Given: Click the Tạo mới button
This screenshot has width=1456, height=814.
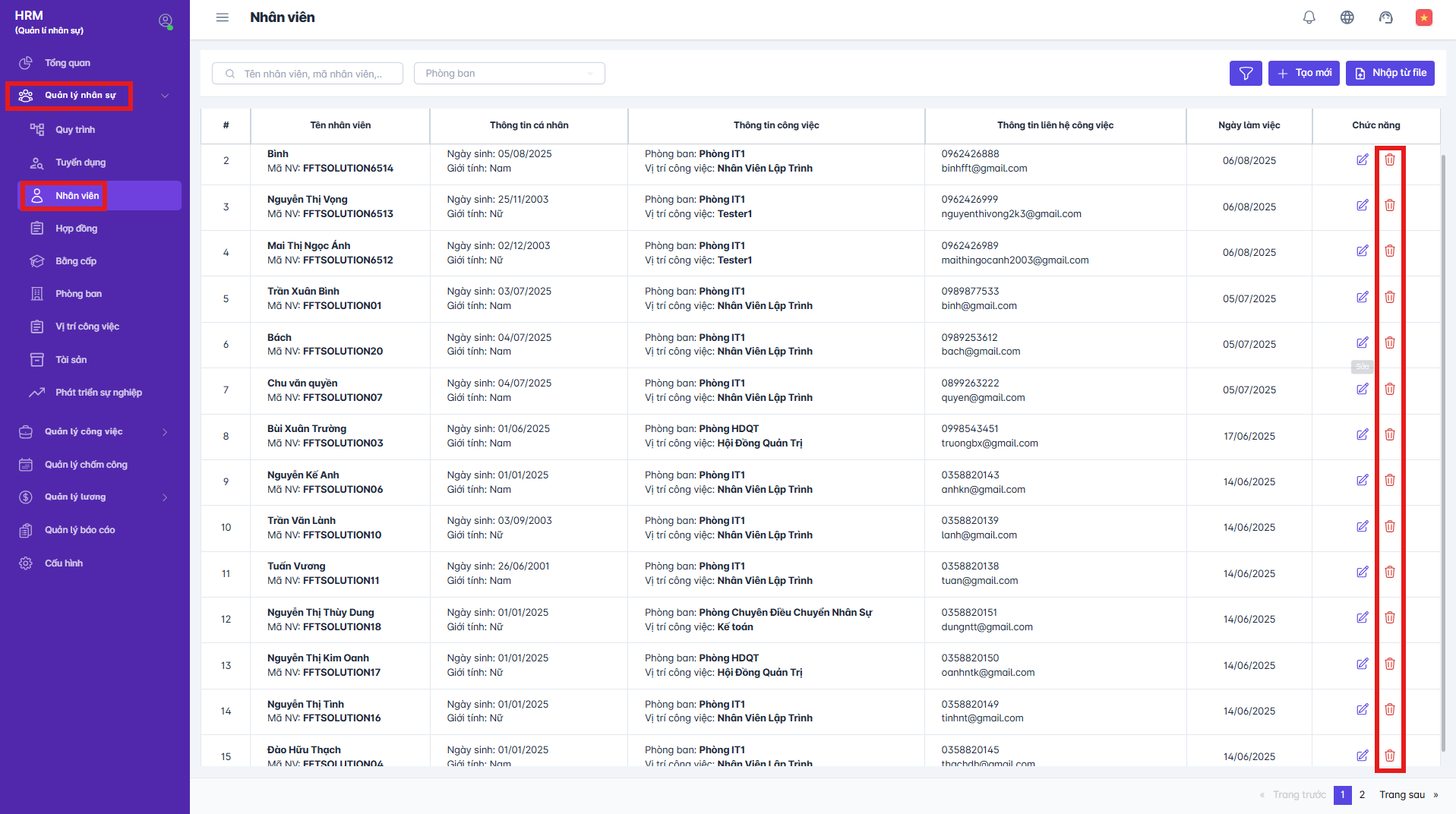Looking at the screenshot, I should 1303,73.
